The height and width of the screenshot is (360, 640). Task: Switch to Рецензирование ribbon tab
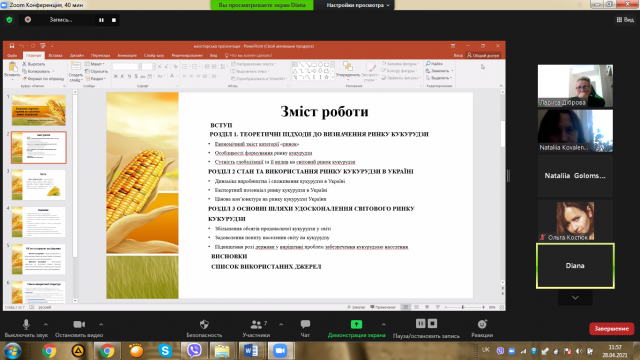[x=187, y=56]
